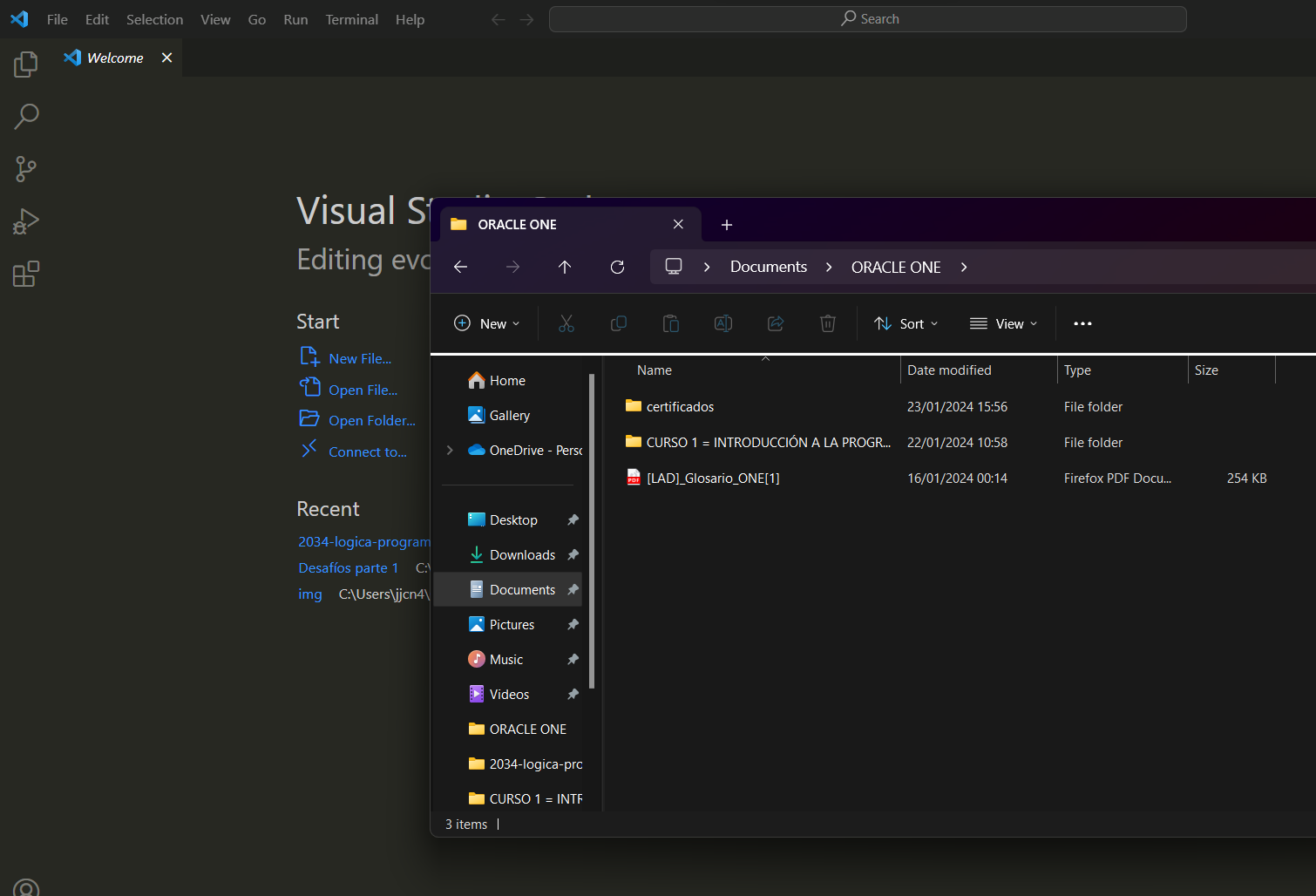Image resolution: width=1316 pixels, height=896 pixels.
Task: Open the Run menu
Action: click(x=295, y=19)
